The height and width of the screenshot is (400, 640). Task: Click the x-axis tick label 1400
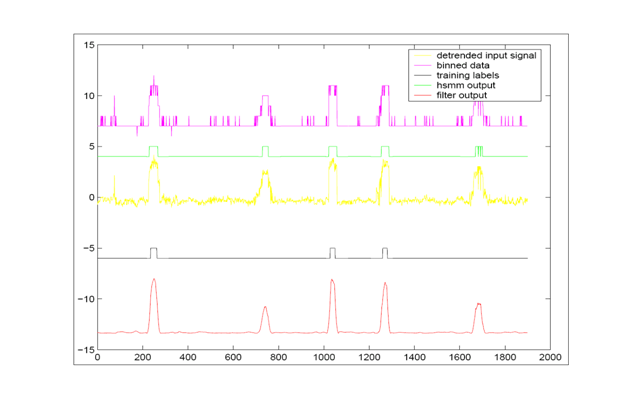(415, 358)
